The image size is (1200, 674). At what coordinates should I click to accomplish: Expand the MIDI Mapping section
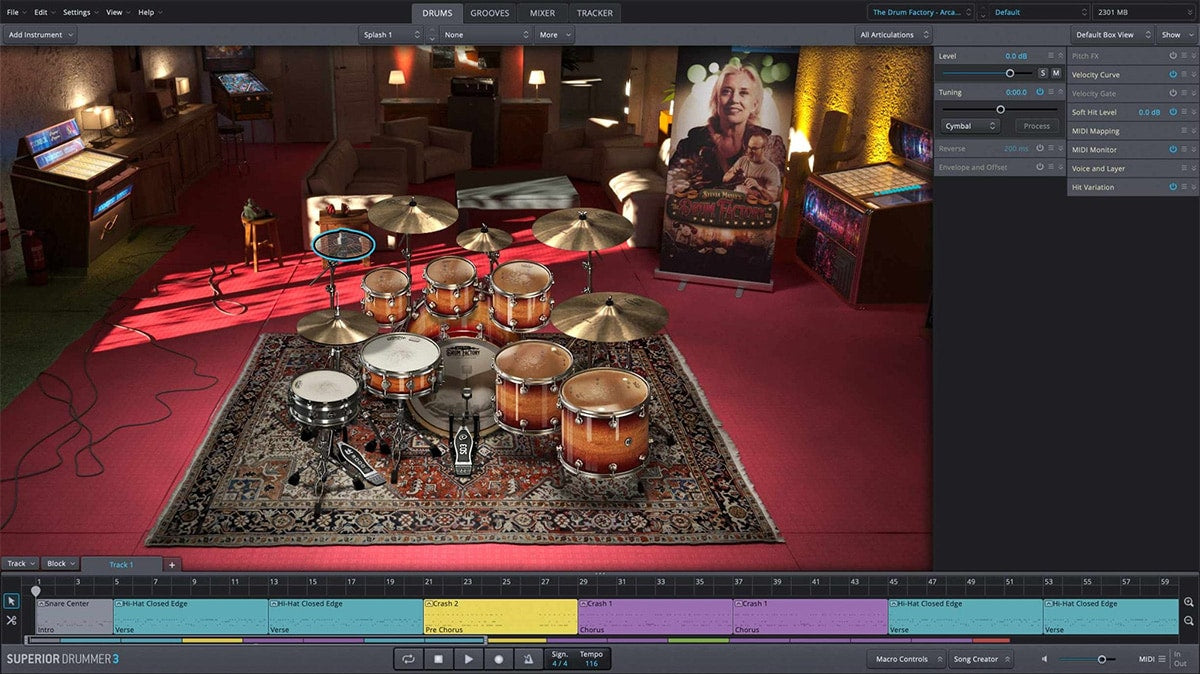pos(1192,131)
